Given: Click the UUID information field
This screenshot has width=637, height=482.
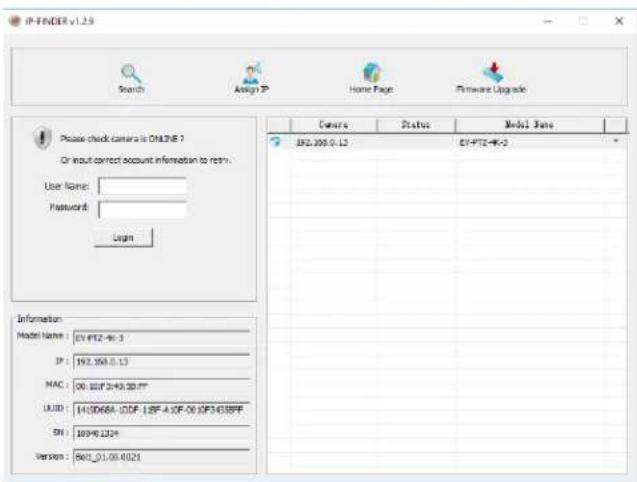Looking at the screenshot, I should click(162, 410).
